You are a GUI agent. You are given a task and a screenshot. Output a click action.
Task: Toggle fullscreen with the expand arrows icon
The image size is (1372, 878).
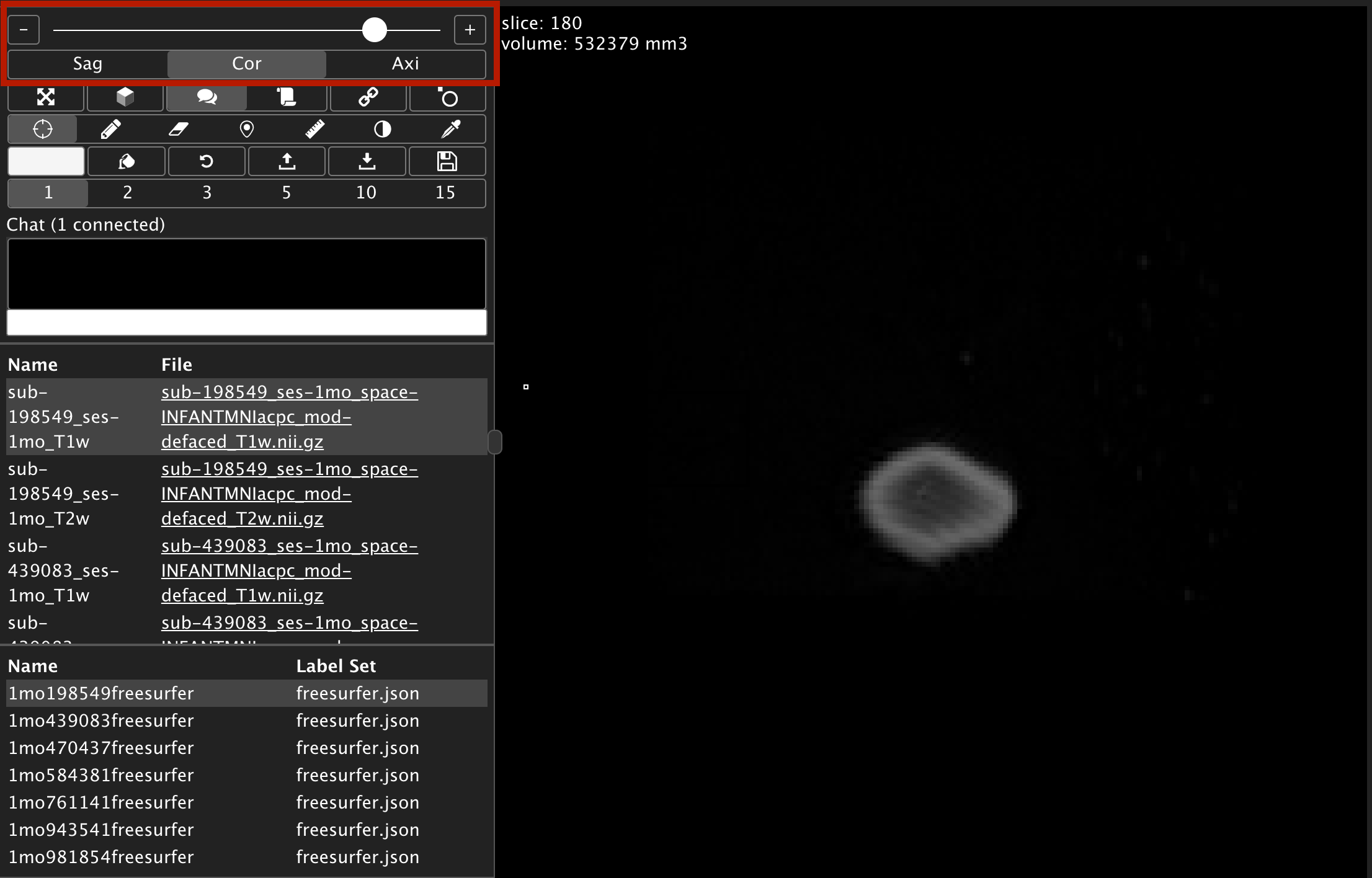[46, 97]
